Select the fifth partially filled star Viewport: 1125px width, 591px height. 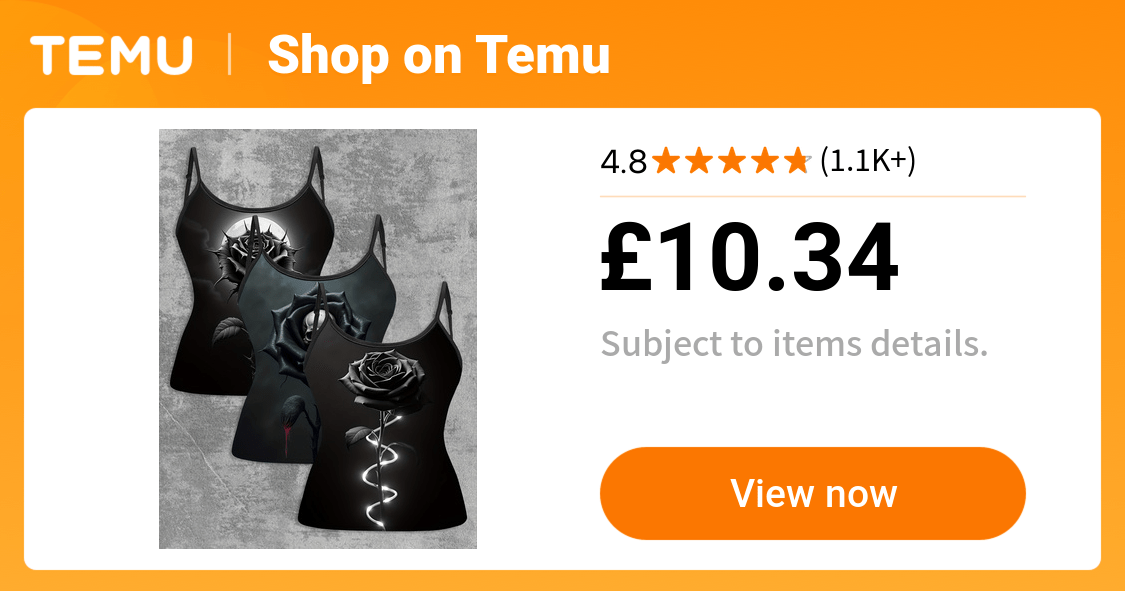797,161
